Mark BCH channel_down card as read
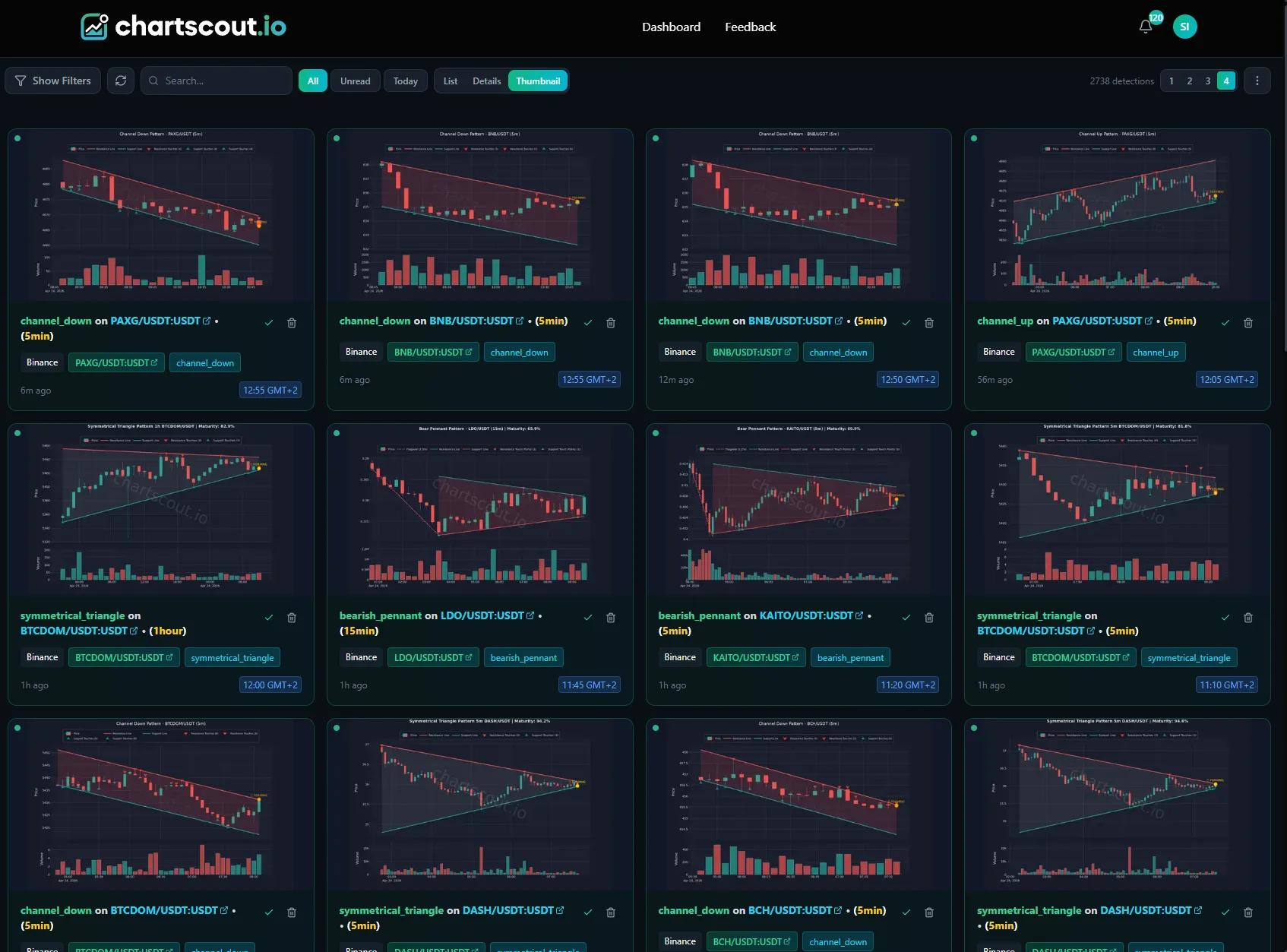The height and width of the screenshot is (952, 1287). point(906,912)
